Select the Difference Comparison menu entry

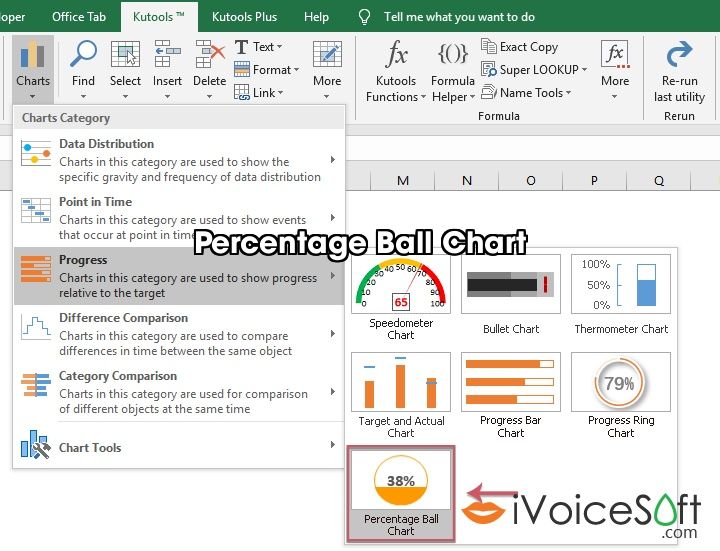pyautogui.click(x=179, y=334)
